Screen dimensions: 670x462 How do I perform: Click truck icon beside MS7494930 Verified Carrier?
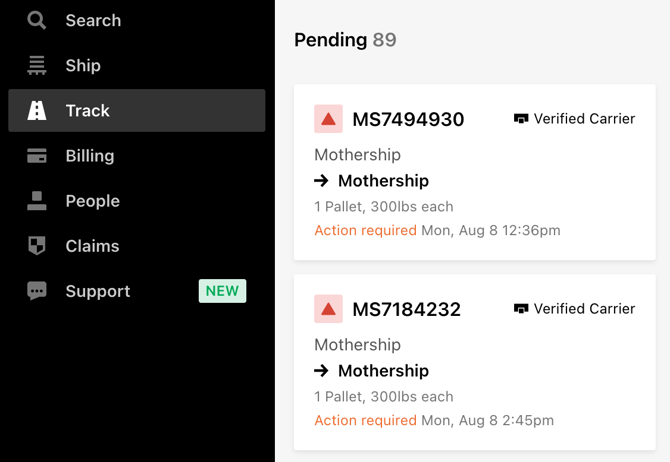pos(521,118)
